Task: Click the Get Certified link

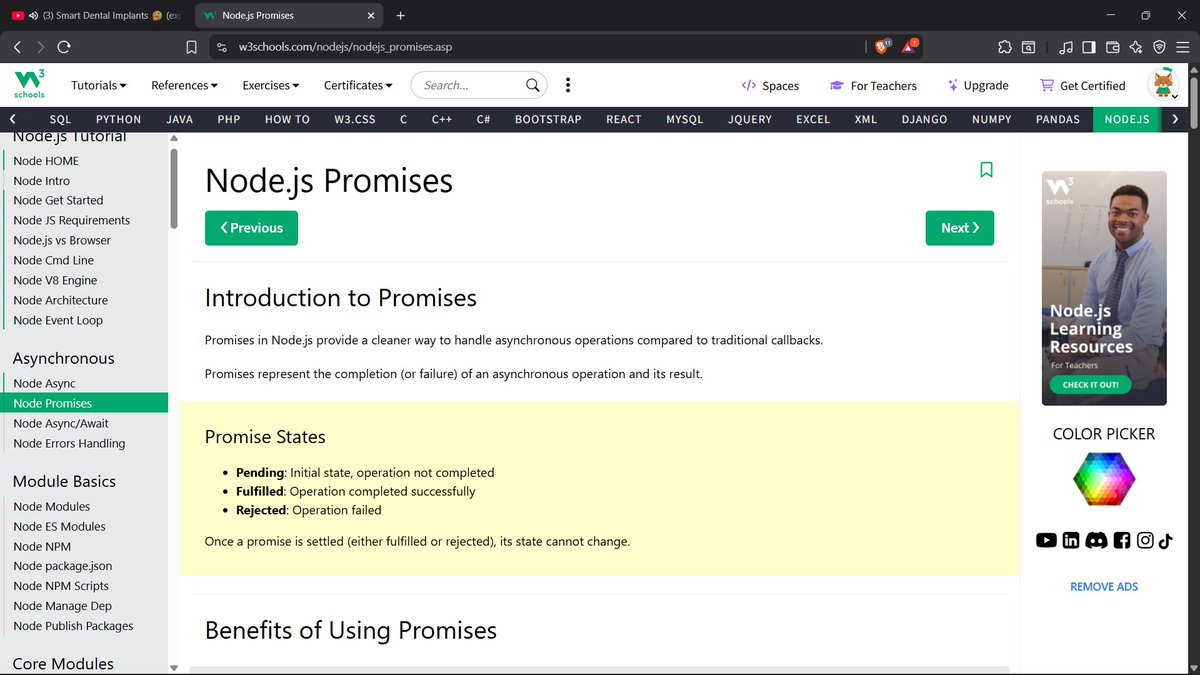Action: point(1082,86)
